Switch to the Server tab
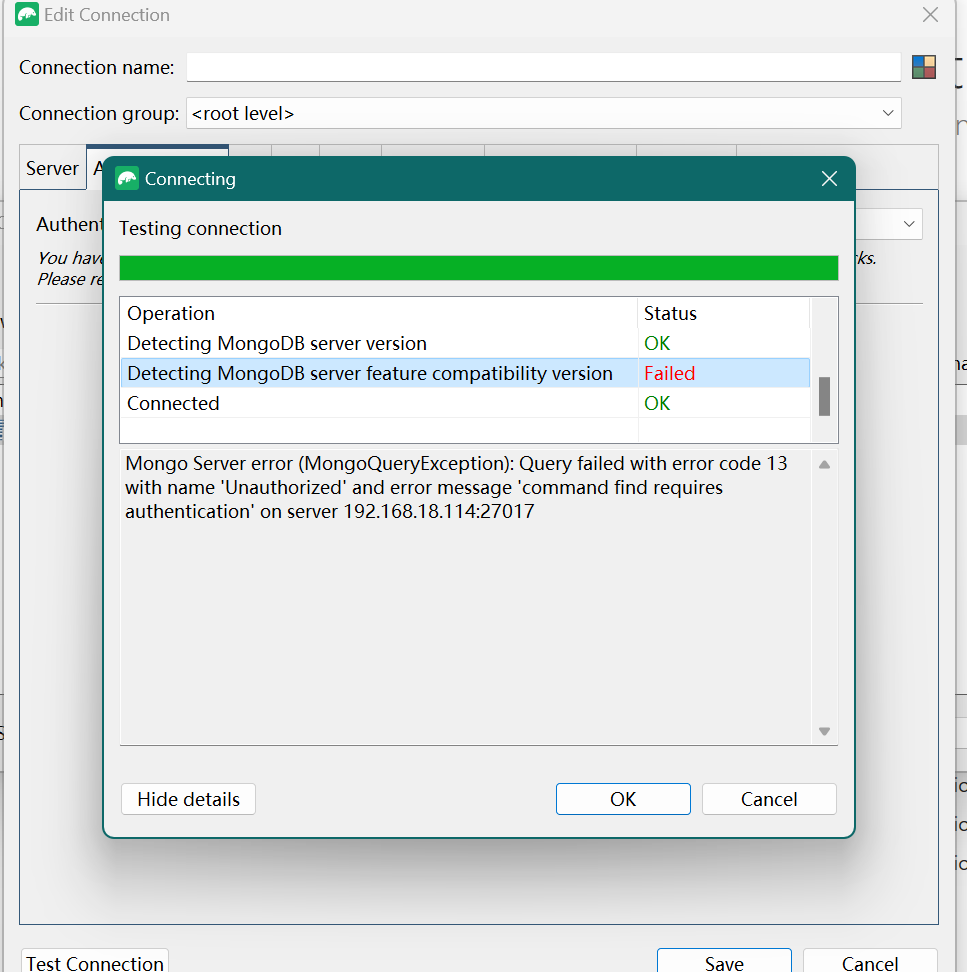Screen dimensions: 967x972 (52, 169)
